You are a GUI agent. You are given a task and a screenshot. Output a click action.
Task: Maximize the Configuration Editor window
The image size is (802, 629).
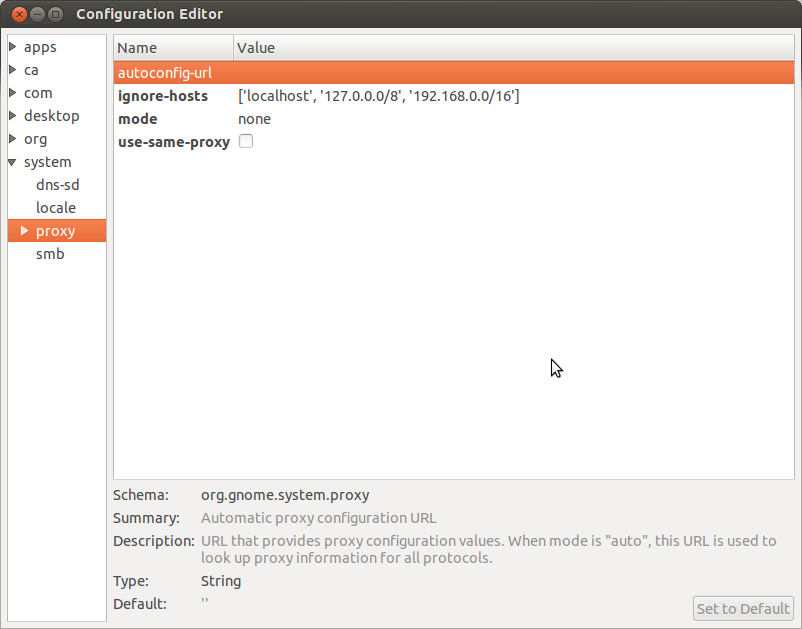click(56, 14)
